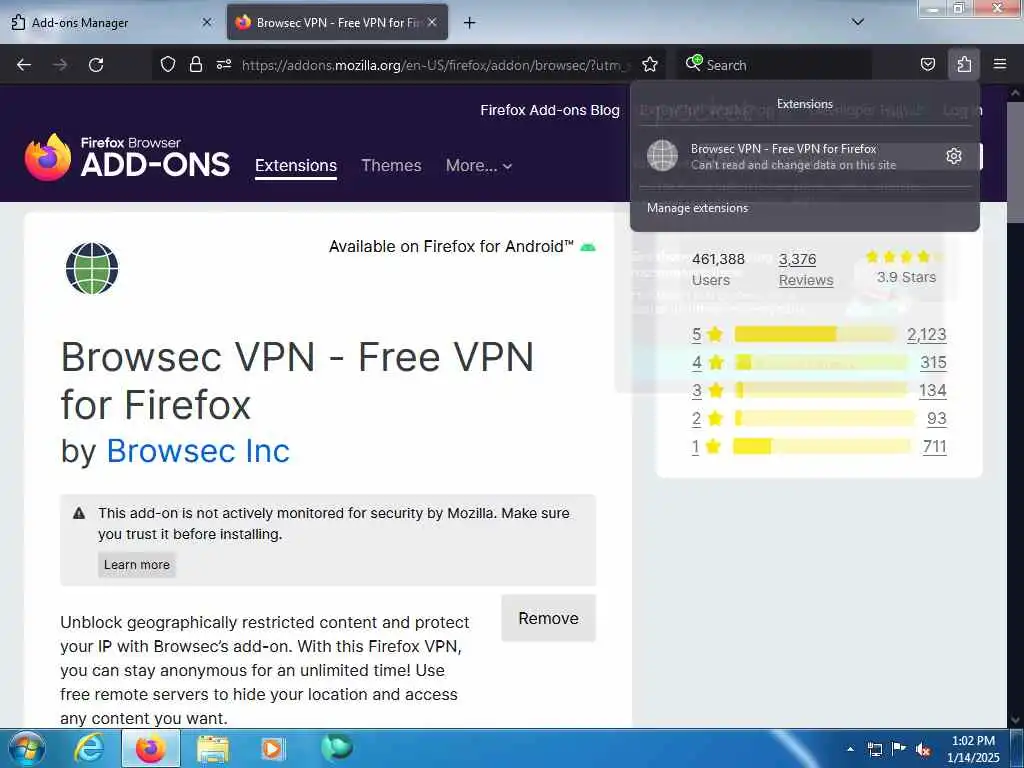Open the Windows Start menu

point(25,749)
